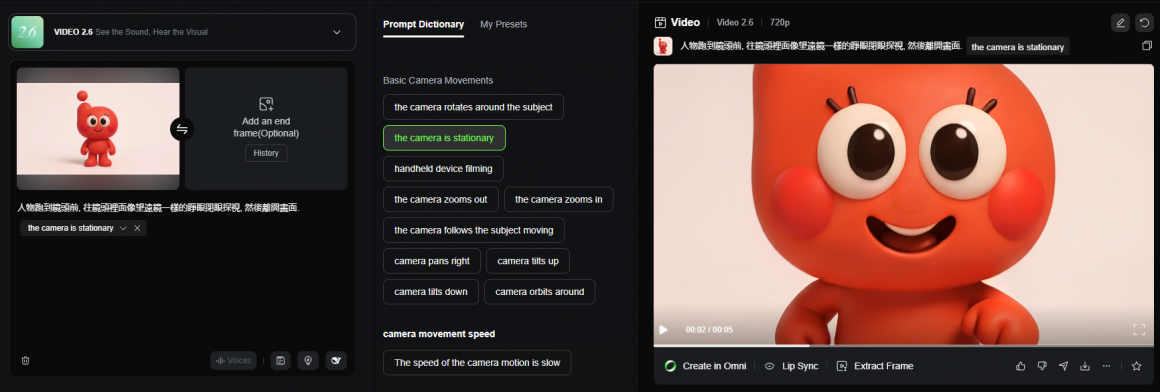Select the speed of camera motion is slow
This screenshot has height=392, width=1160.
[x=477, y=362]
